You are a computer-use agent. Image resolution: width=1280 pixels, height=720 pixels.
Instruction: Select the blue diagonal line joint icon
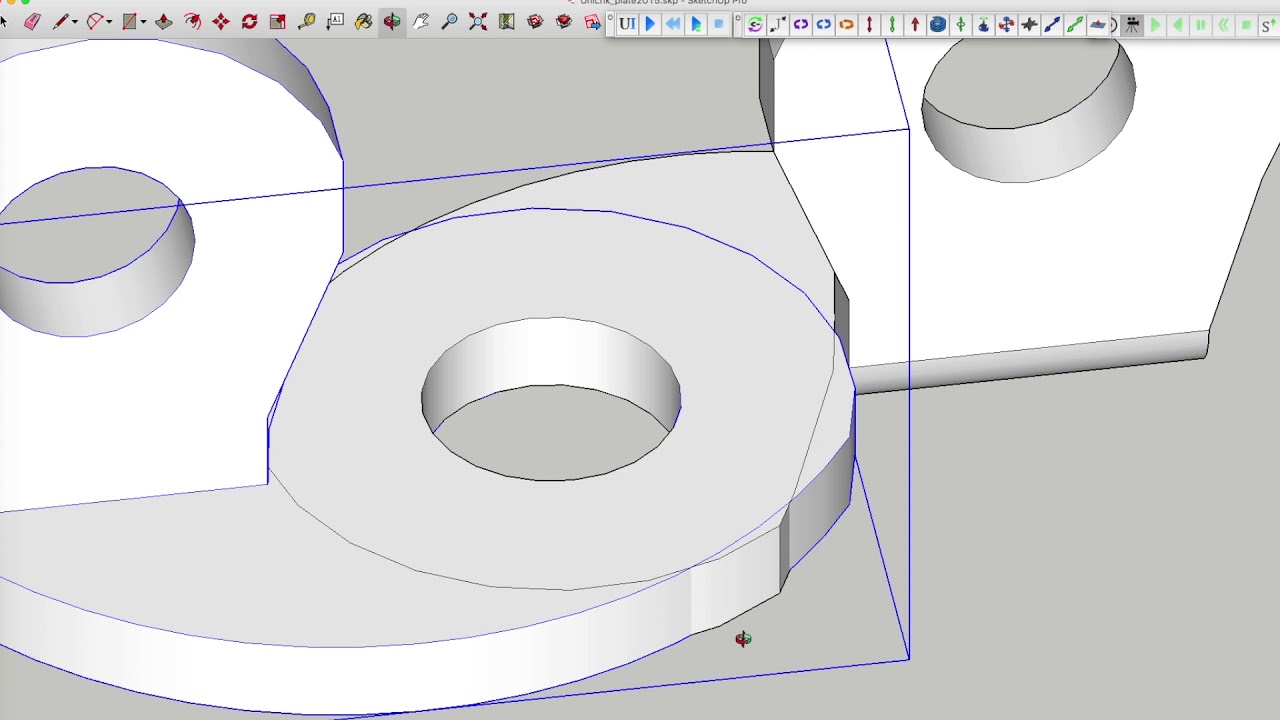click(1052, 25)
